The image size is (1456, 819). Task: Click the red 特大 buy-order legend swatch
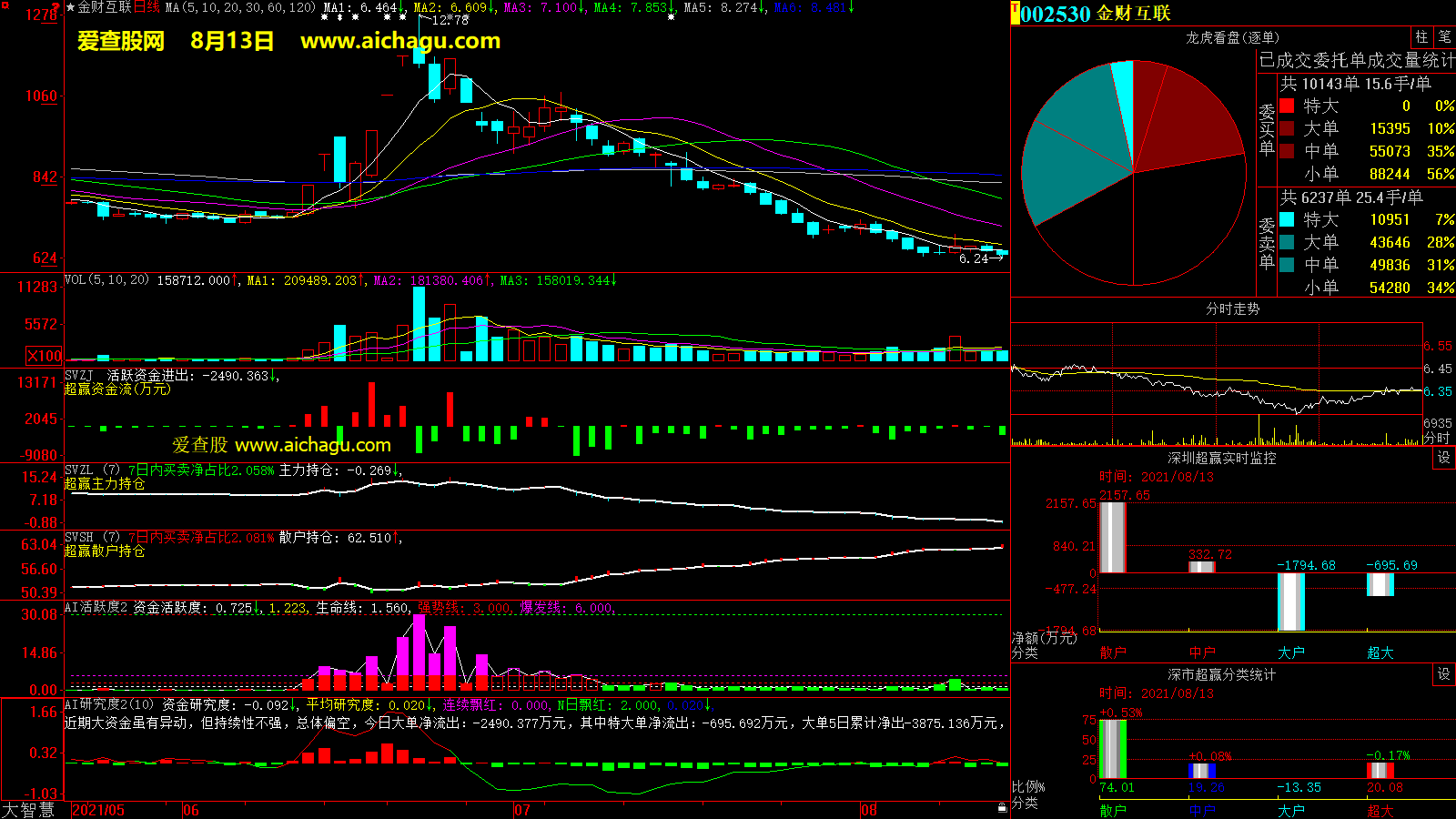[x=1287, y=106]
